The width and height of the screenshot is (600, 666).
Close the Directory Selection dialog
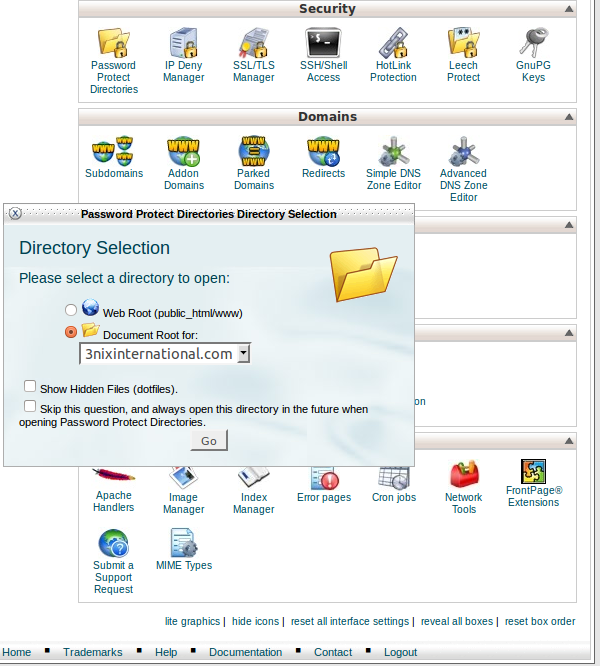(x=15, y=213)
